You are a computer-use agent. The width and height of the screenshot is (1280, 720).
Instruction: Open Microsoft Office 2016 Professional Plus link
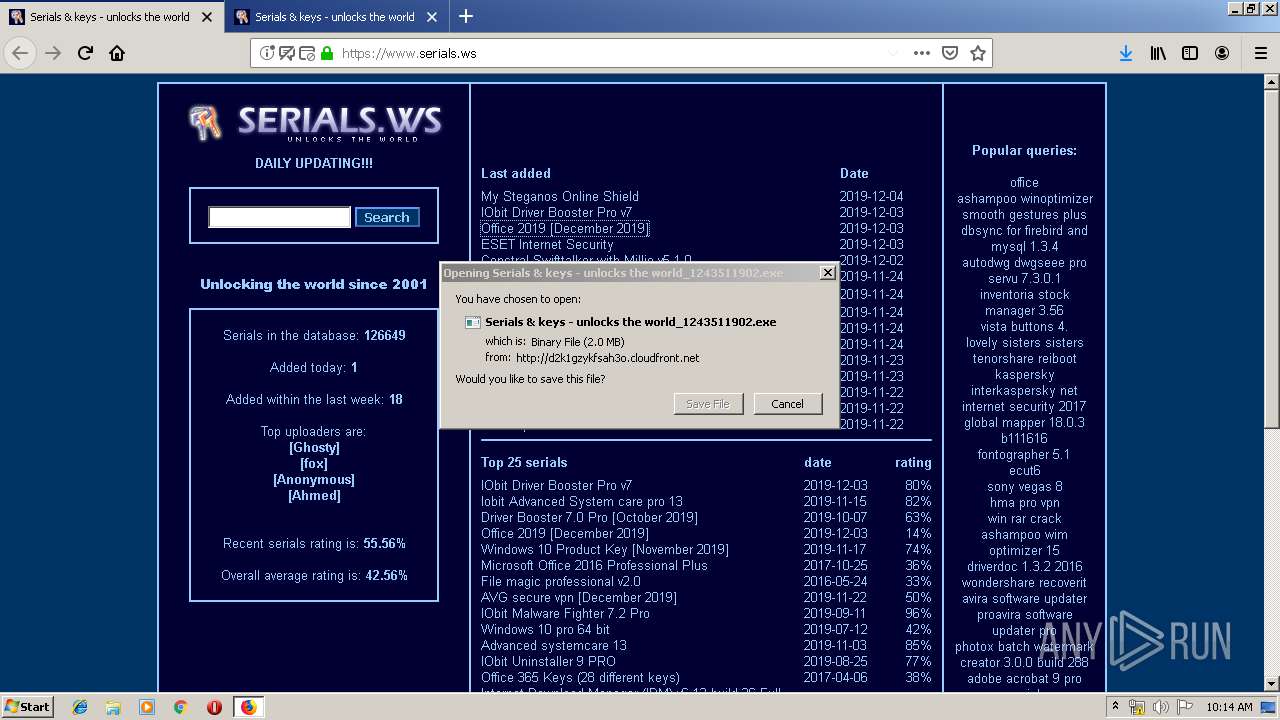coord(594,565)
